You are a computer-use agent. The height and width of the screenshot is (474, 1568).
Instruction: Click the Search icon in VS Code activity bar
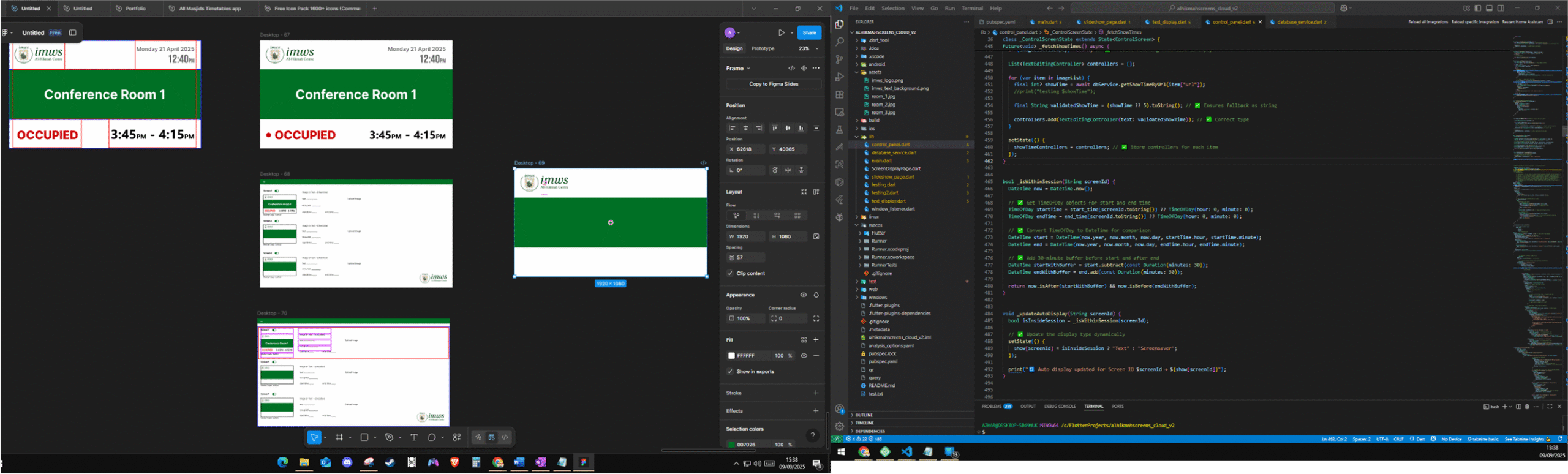click(840, 42)
